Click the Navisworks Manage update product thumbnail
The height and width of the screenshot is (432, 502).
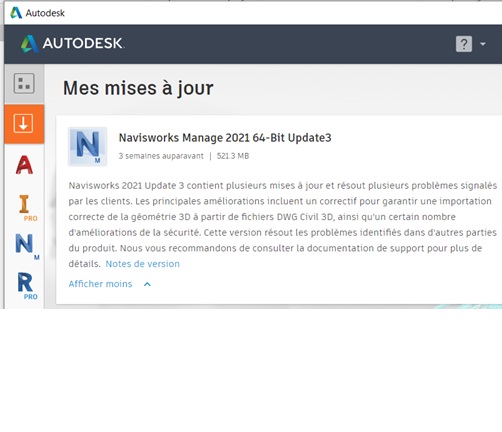click(x=88, y=146)
